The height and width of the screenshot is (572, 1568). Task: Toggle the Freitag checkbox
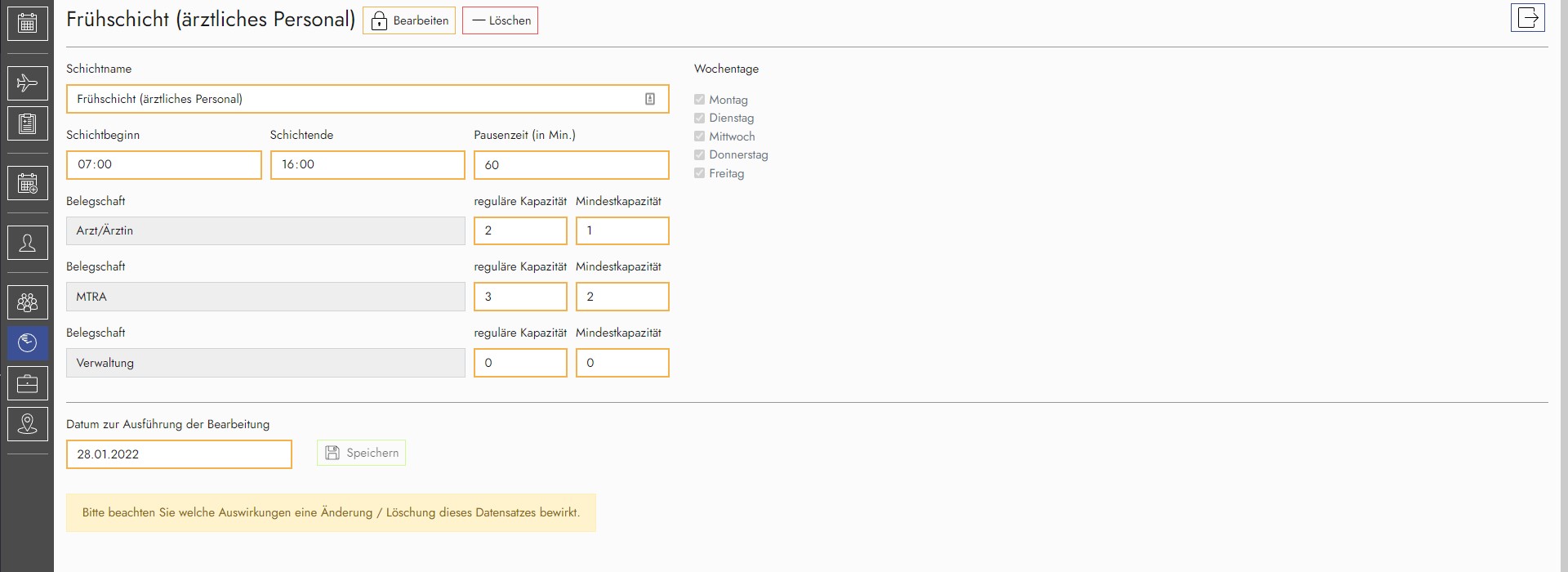pyautogui.click(x=699, y=173)
